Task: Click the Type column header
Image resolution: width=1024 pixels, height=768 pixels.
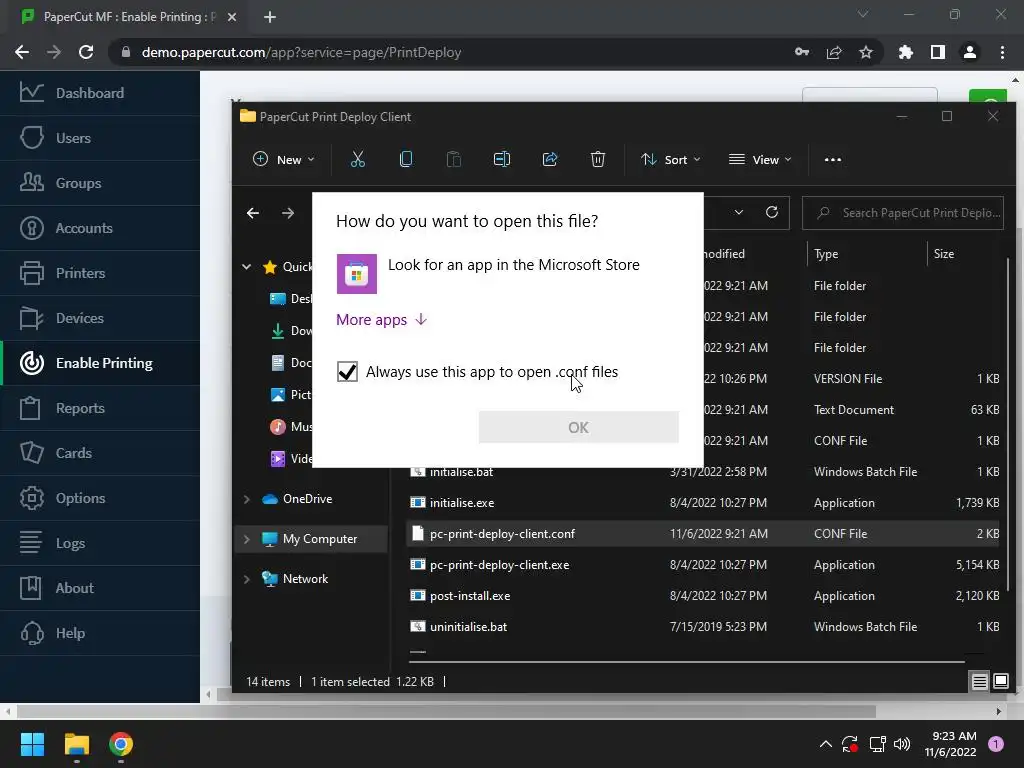Action: tap(867, 254)
